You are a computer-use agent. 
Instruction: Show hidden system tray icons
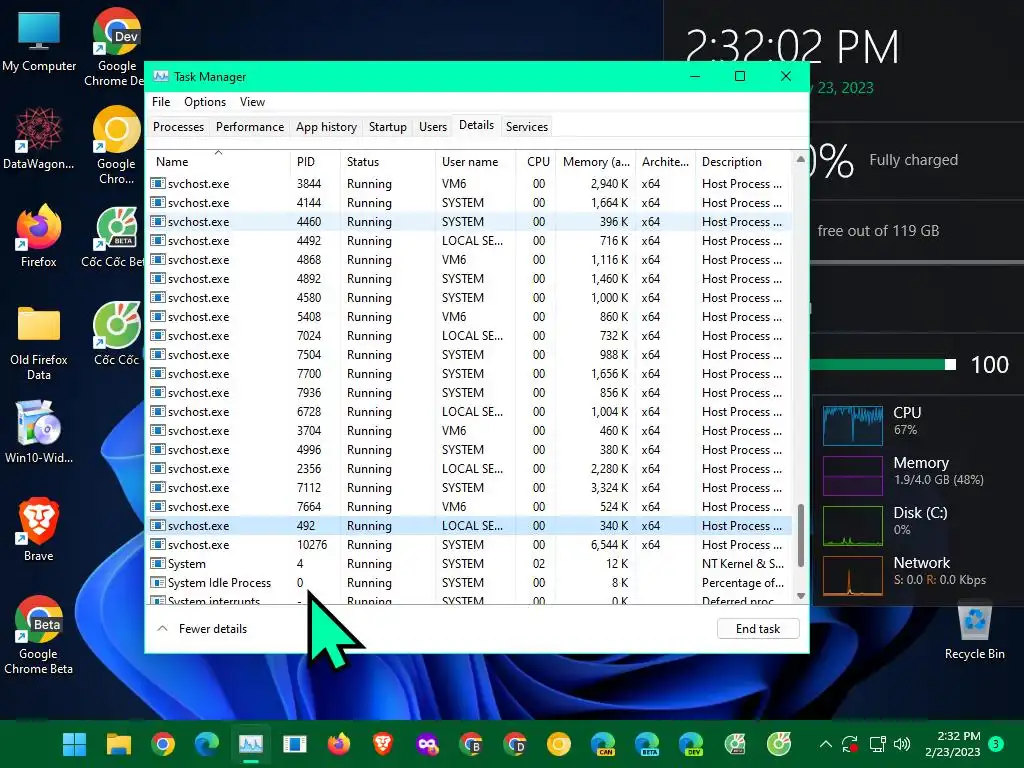click(x=825, y=744)
